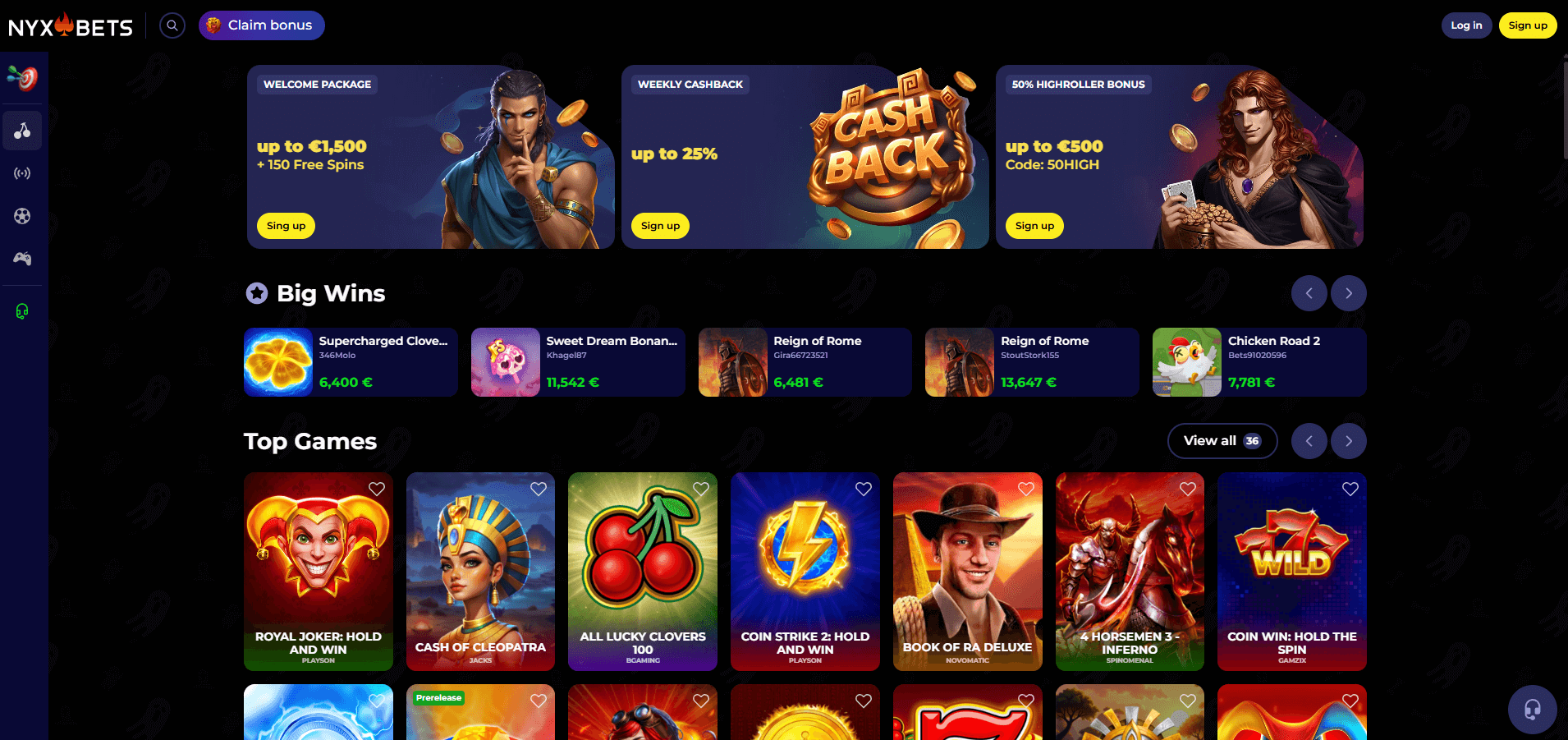Advance Top Games carousel with right chevron

click(x=1349, y=441)
